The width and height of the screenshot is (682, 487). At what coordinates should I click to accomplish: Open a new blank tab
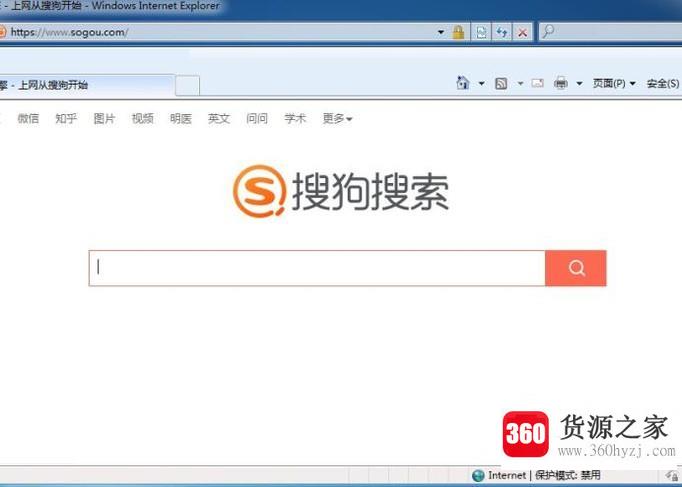pyautogui.click(x=187, y=86)
